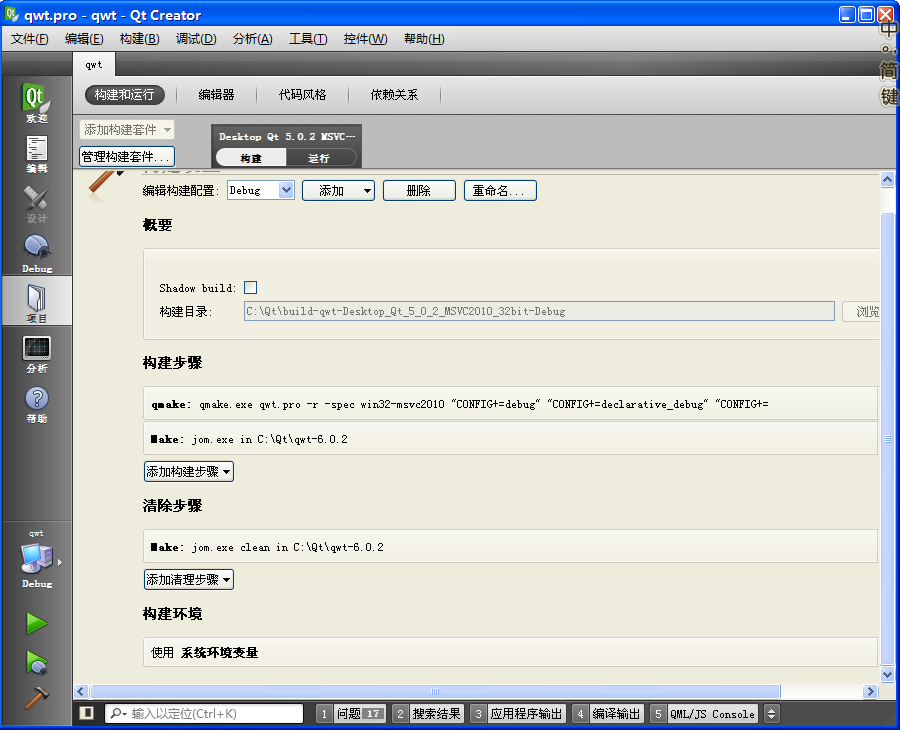Open the 添加构建套件 dropdown
This screenshot has height=730, width=900.
tap(127, 130)
